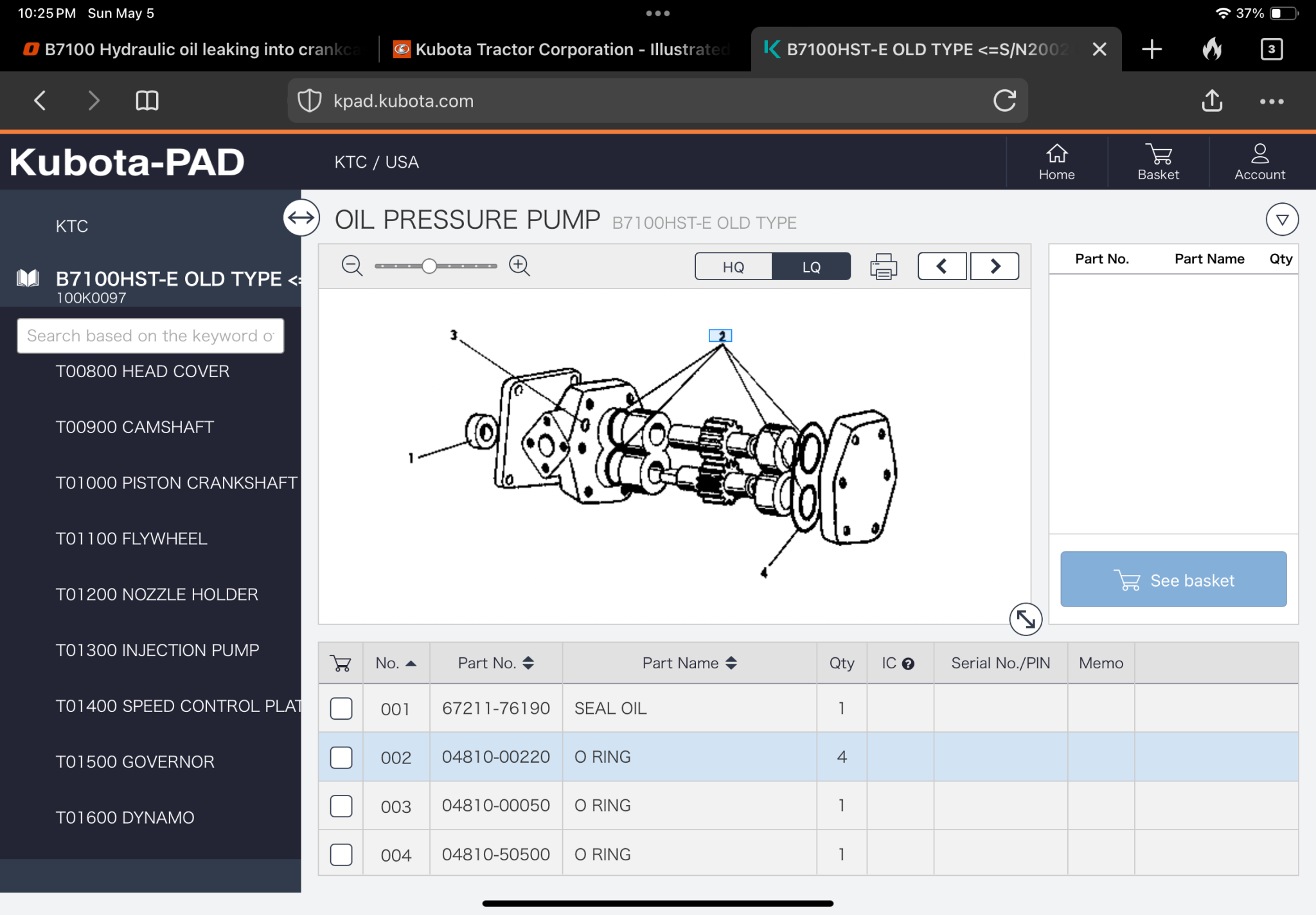Viewport: 1316px width, 915px height.
Task: Select part number 67211-76190 cell
Action: pyautogui.click(x=496, y=708)
